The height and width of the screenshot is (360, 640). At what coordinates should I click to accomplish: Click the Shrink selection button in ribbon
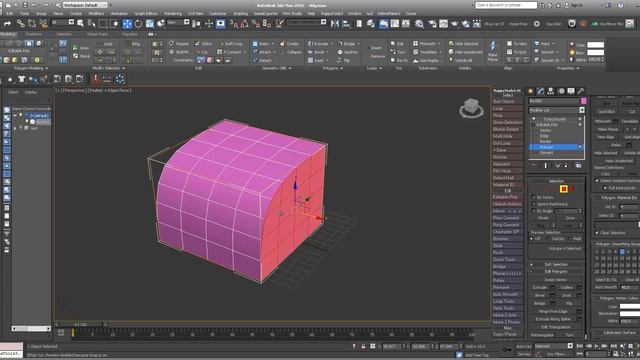(x=81, y=56)
